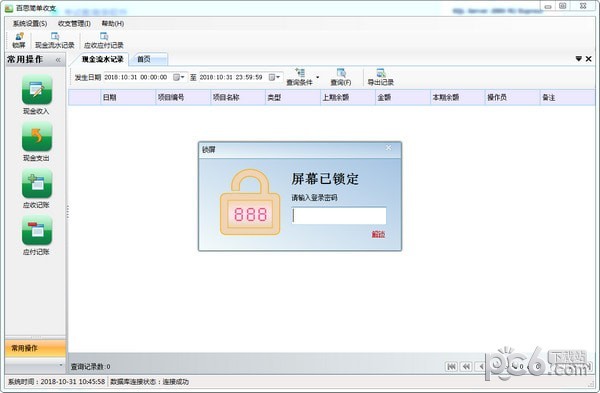Click the 查询记录数:0 status text

point(91,367)
